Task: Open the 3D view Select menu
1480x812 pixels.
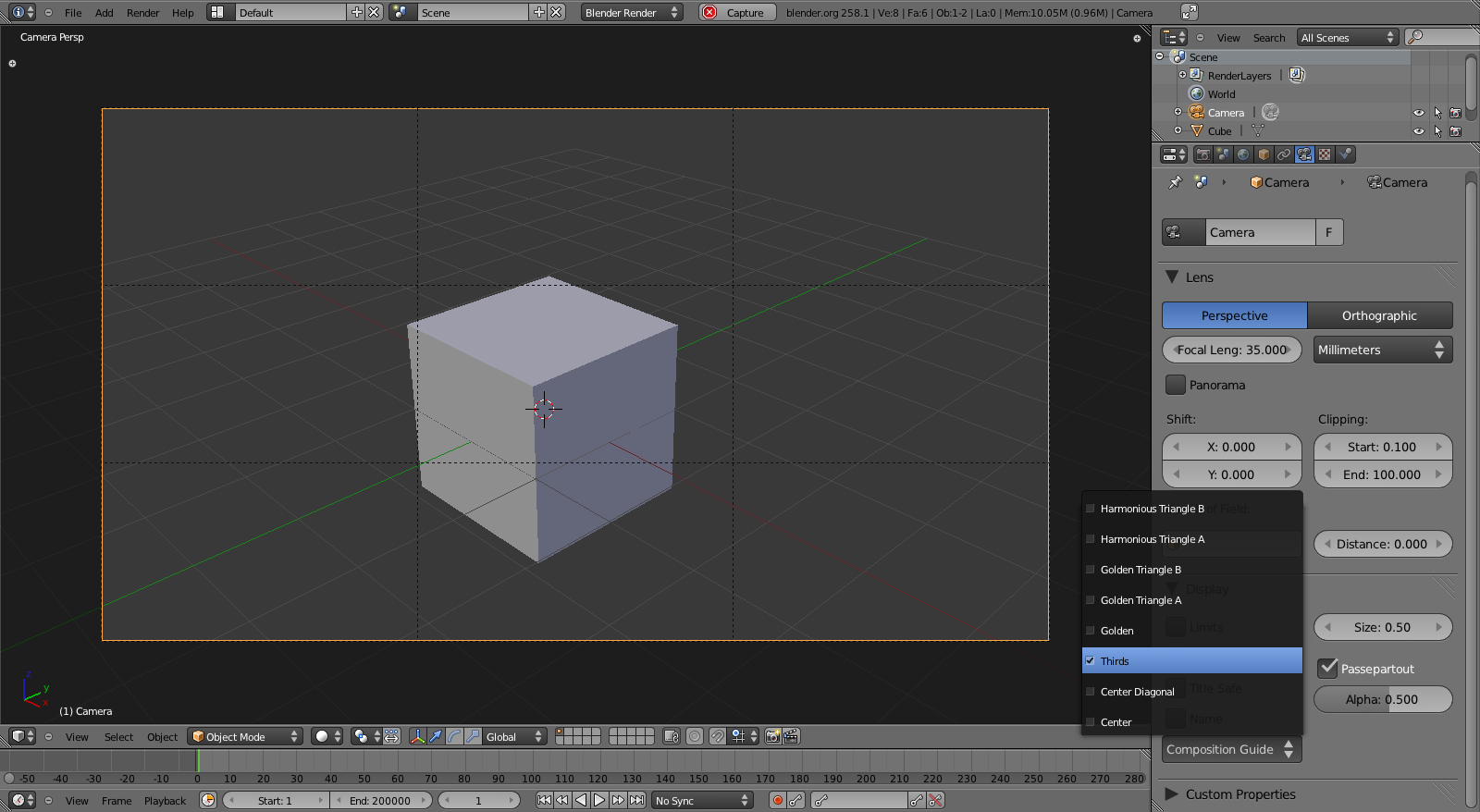Action: tap(118, 737)
